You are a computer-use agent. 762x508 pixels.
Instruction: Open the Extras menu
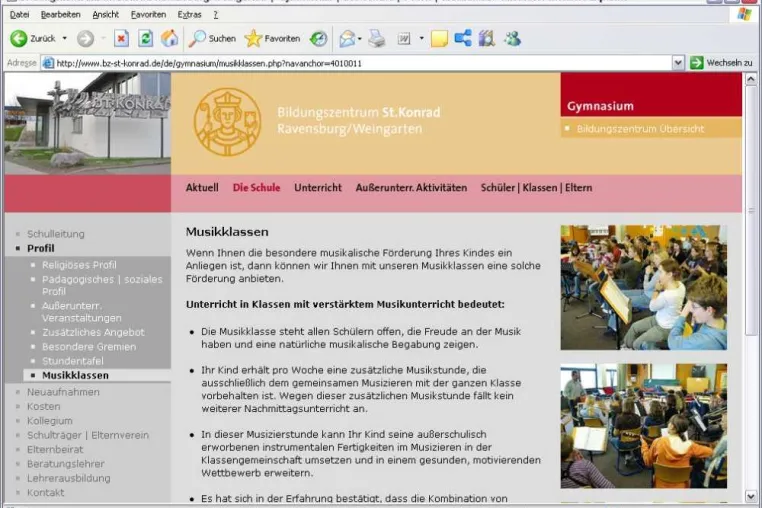click(190, 15)
